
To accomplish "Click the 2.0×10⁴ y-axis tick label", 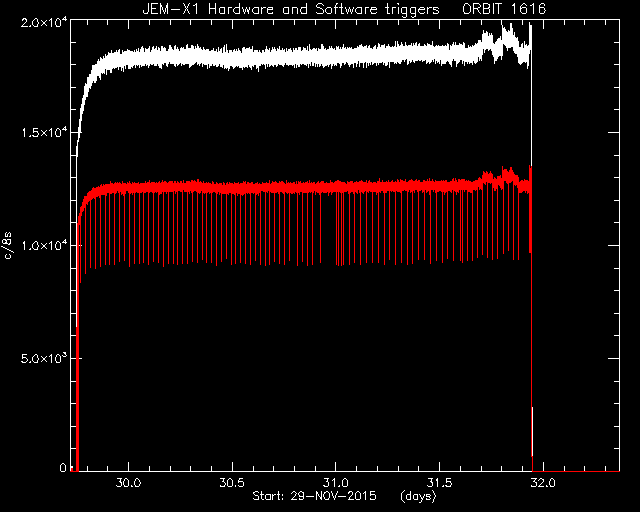I will click(x=43, y=23).
